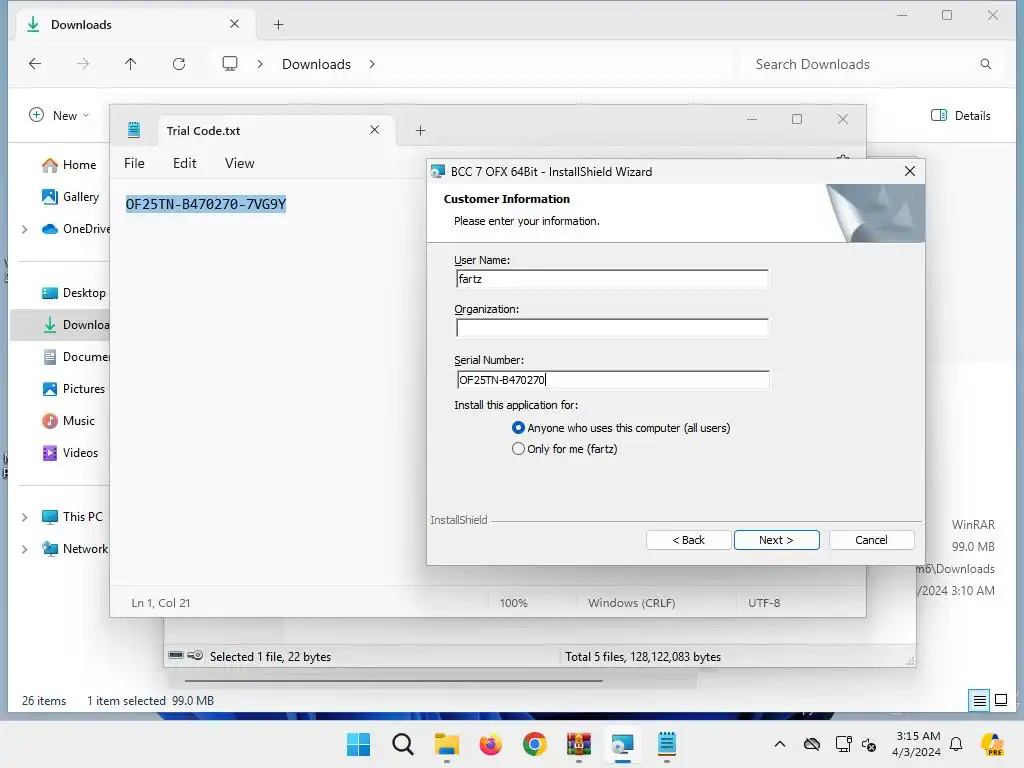The height and width of the screenshot is (768, 1024).
Task: Switch to large icons view in File Explorer
Action: click(x=1001, y=701)
